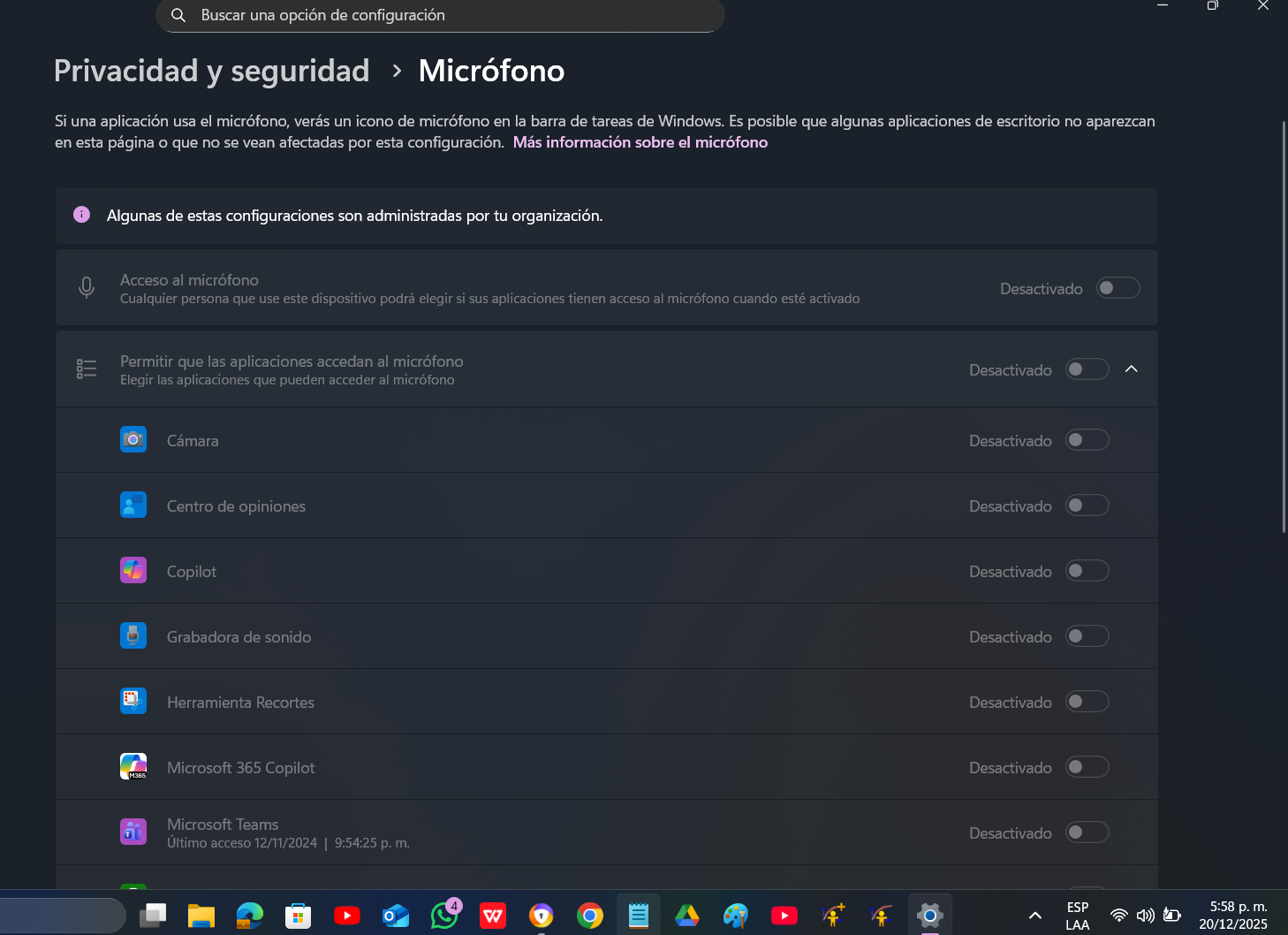Open the calendar via the taskbar clock
This screenshot has width=1288, height=935.
pos(1231,916)
